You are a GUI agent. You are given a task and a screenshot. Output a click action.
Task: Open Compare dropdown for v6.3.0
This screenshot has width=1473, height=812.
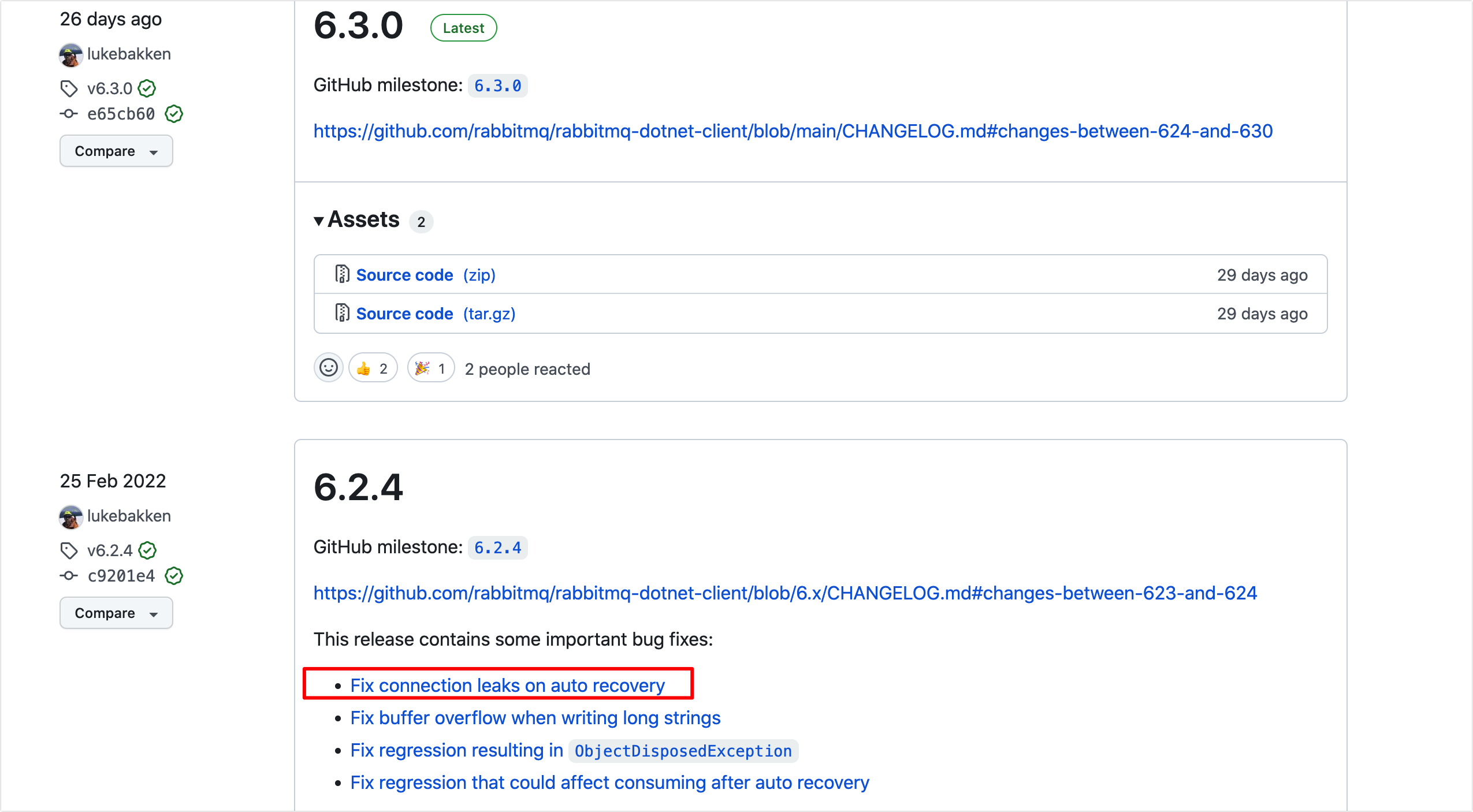pyautogui.click(x=116, y=151)
